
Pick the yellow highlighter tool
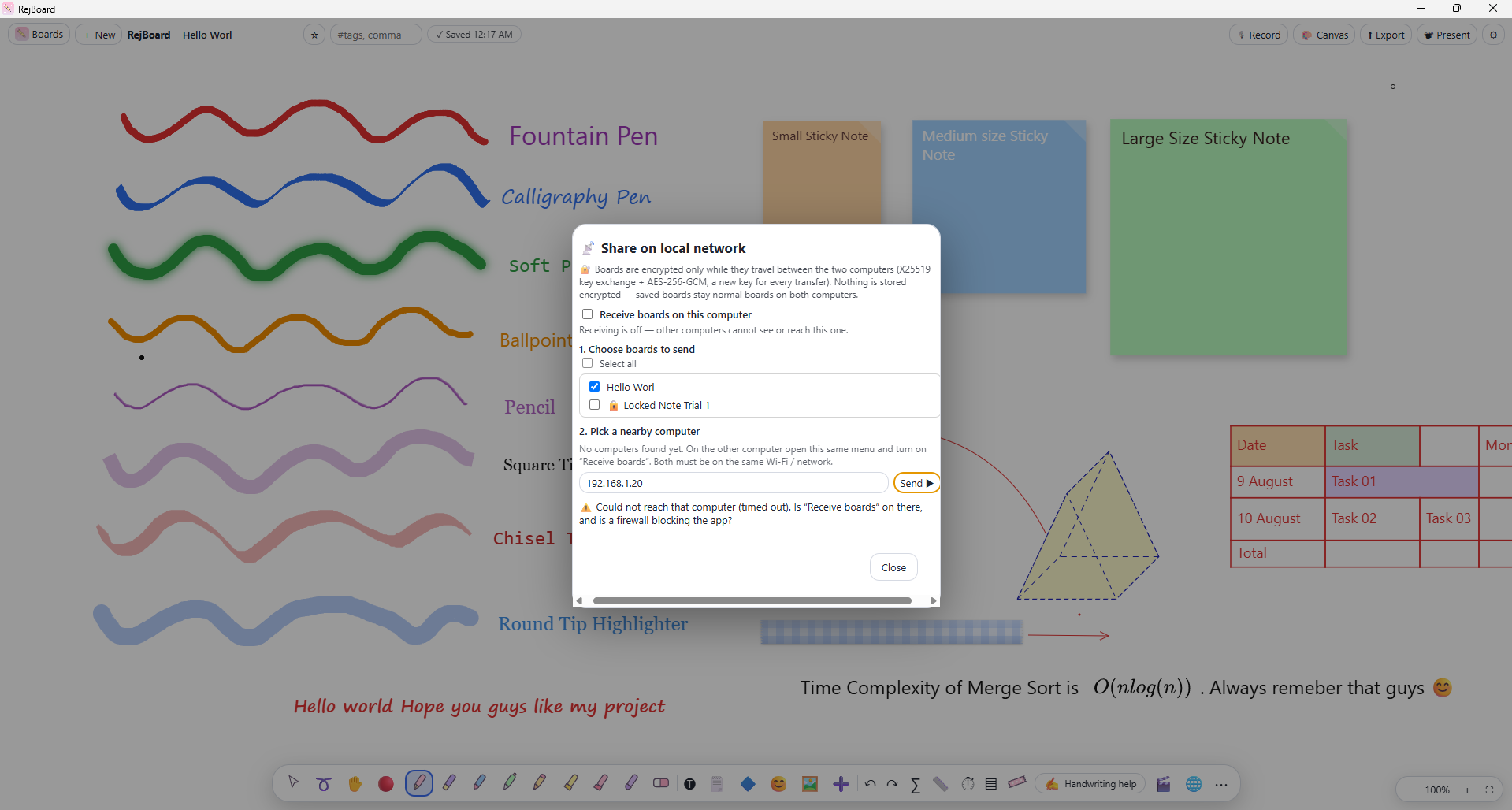pos(570,783)
